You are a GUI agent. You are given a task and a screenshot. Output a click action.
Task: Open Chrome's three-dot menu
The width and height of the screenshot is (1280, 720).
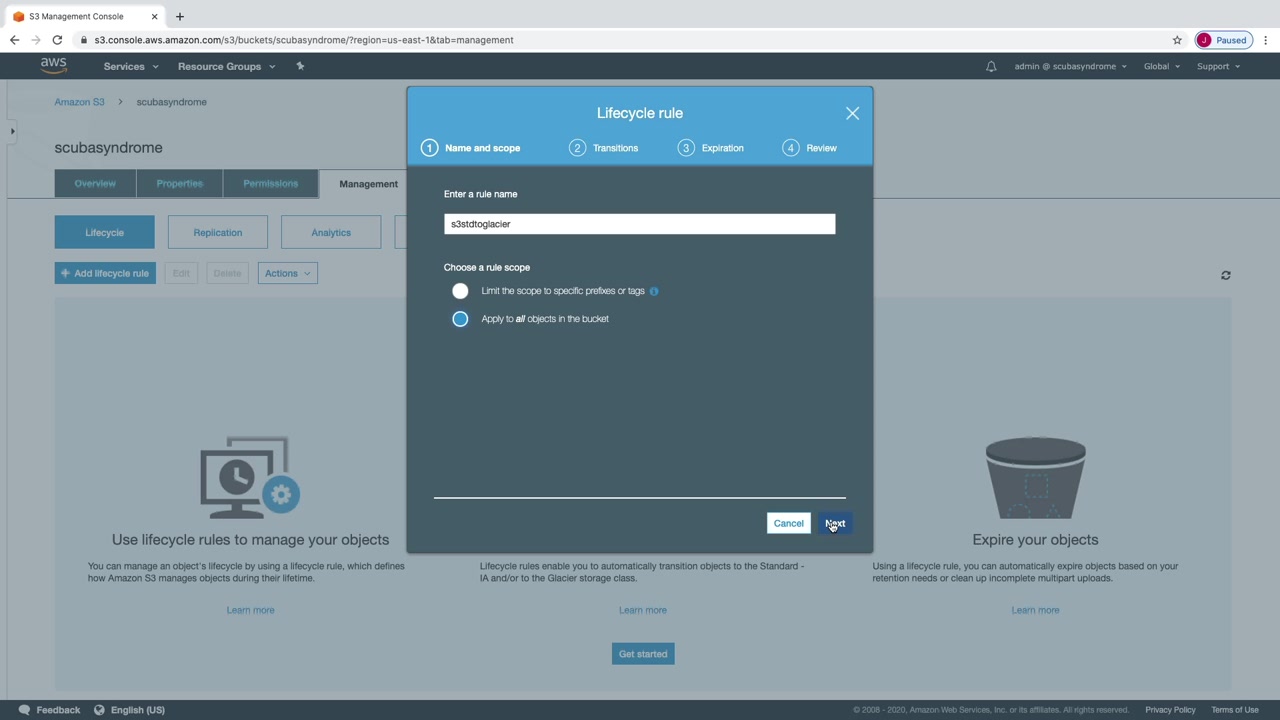coord(1266,40)
